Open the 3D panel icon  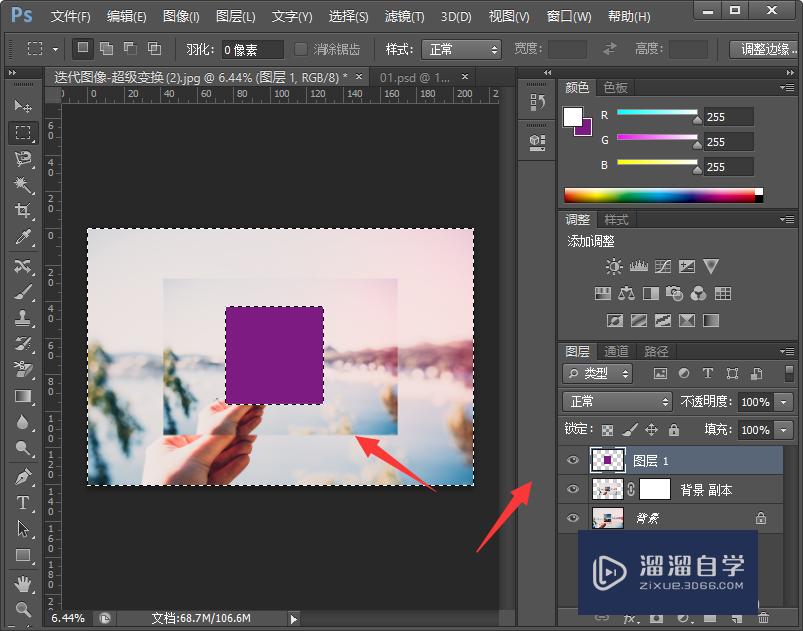(x=537, y=142)
